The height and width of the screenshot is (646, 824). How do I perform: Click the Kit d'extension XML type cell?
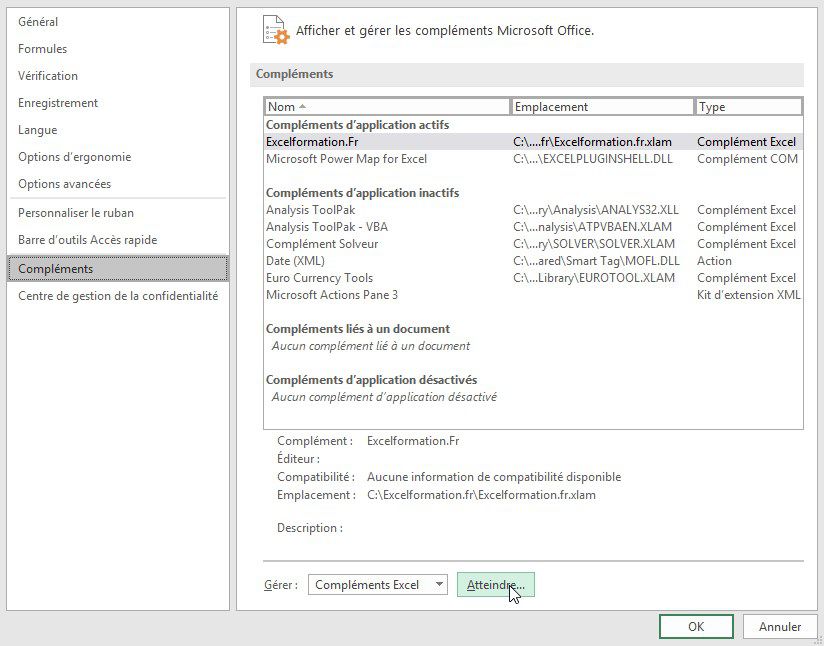[748, 295]
